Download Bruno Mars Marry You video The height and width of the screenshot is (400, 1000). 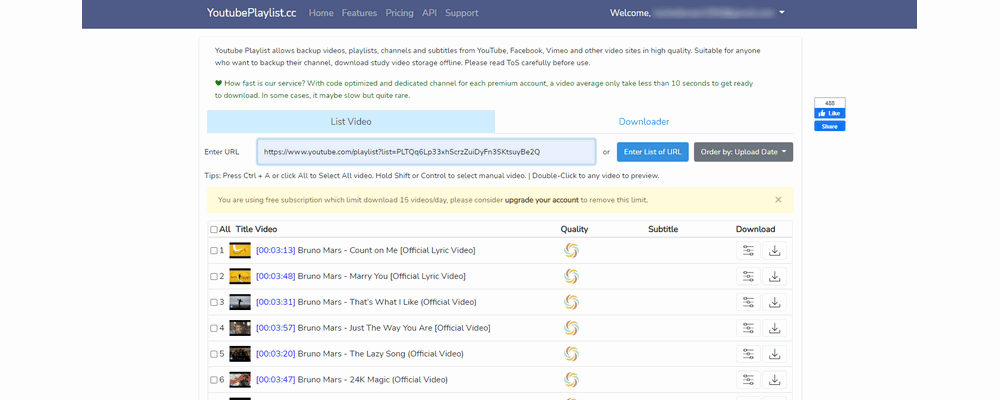pyautogui.click(x=774, y=276)
